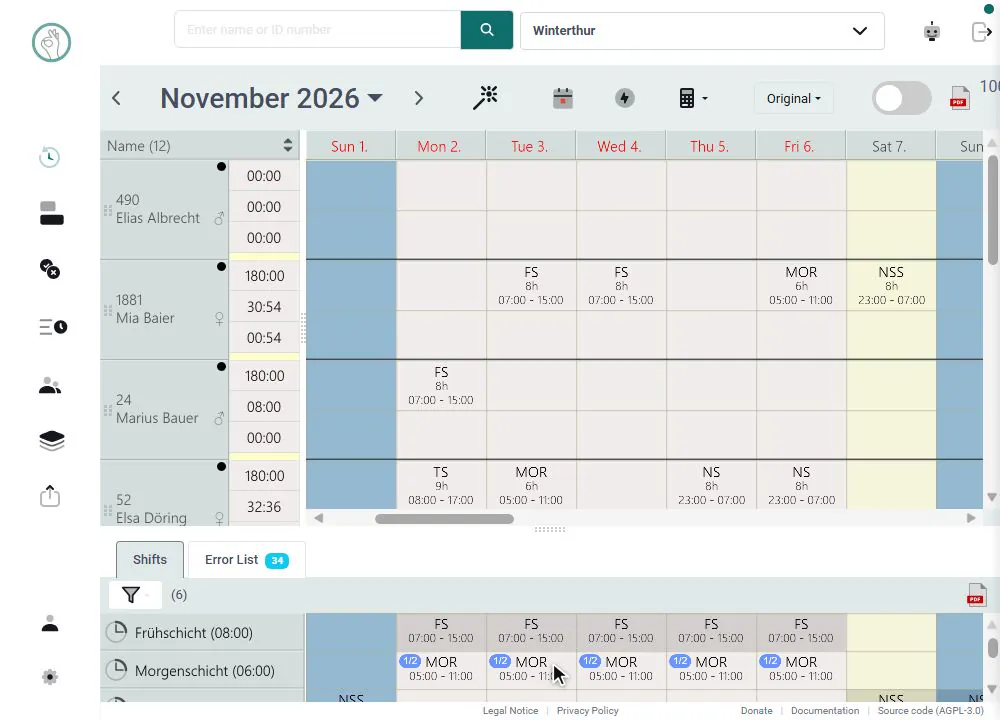
Task: Switch to the Shifts tab
Action: point(150,559)
